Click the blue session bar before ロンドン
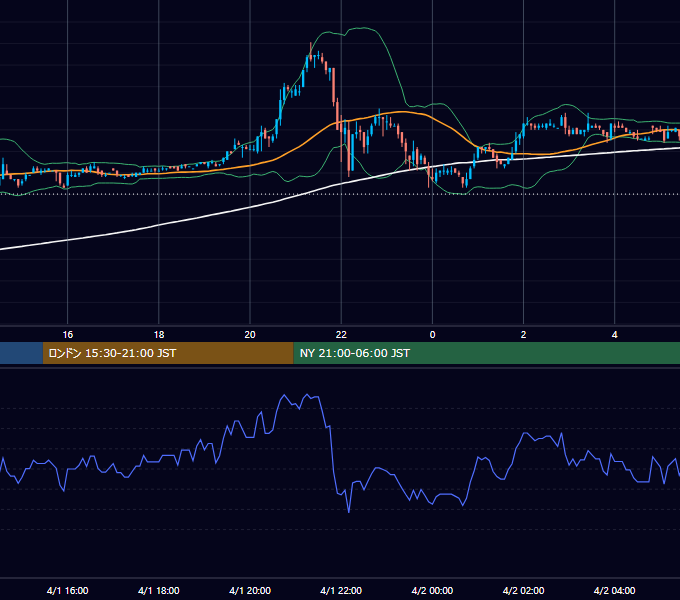 point(21,353)
